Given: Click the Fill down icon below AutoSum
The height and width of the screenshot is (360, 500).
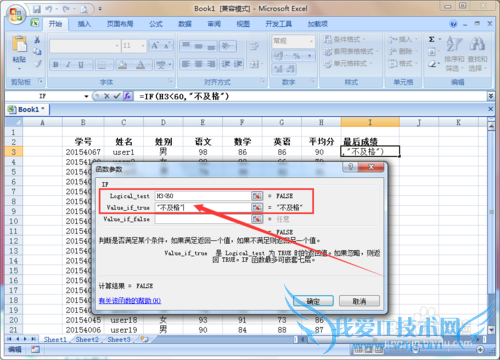Looking at the screenshot, I should 432,52.
